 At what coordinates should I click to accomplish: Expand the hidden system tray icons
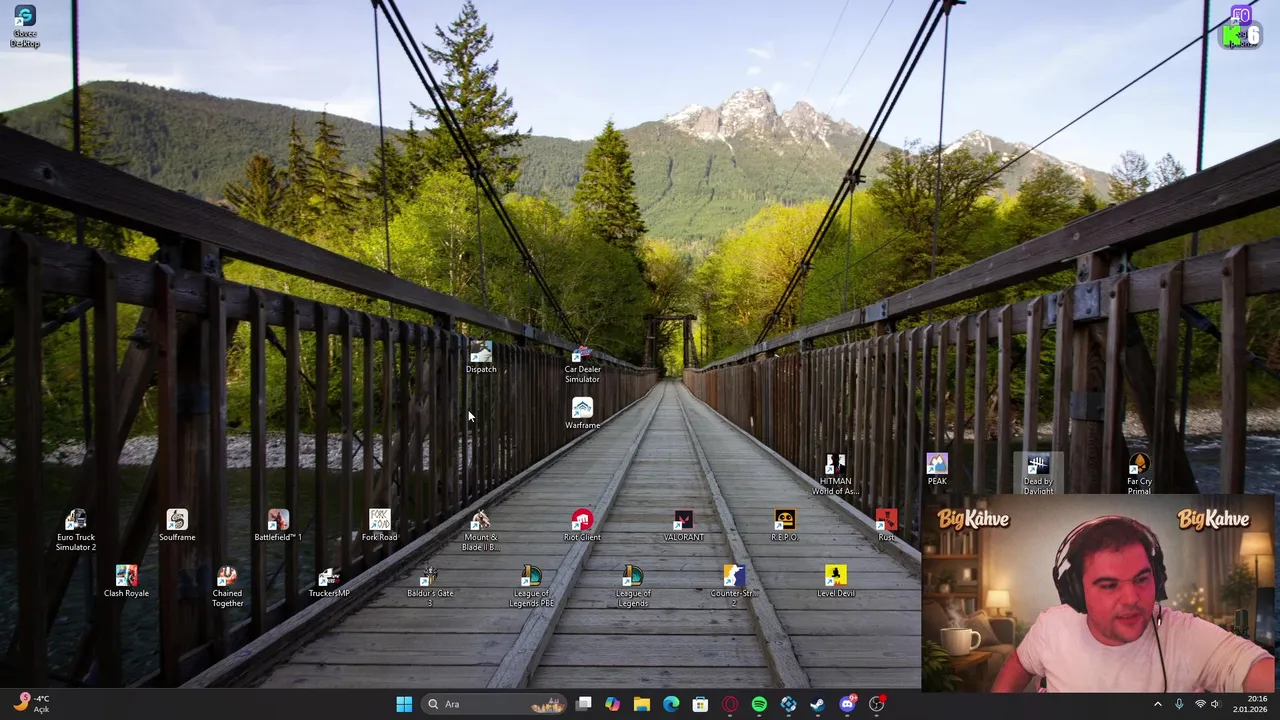[x=1158, y=704]
